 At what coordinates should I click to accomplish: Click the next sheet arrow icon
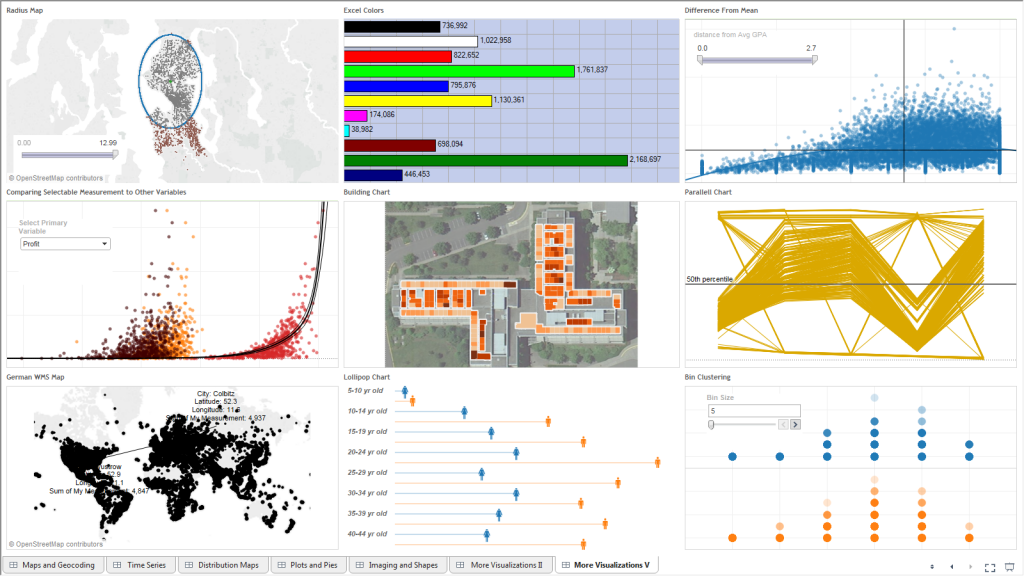[x=971, y=567]
